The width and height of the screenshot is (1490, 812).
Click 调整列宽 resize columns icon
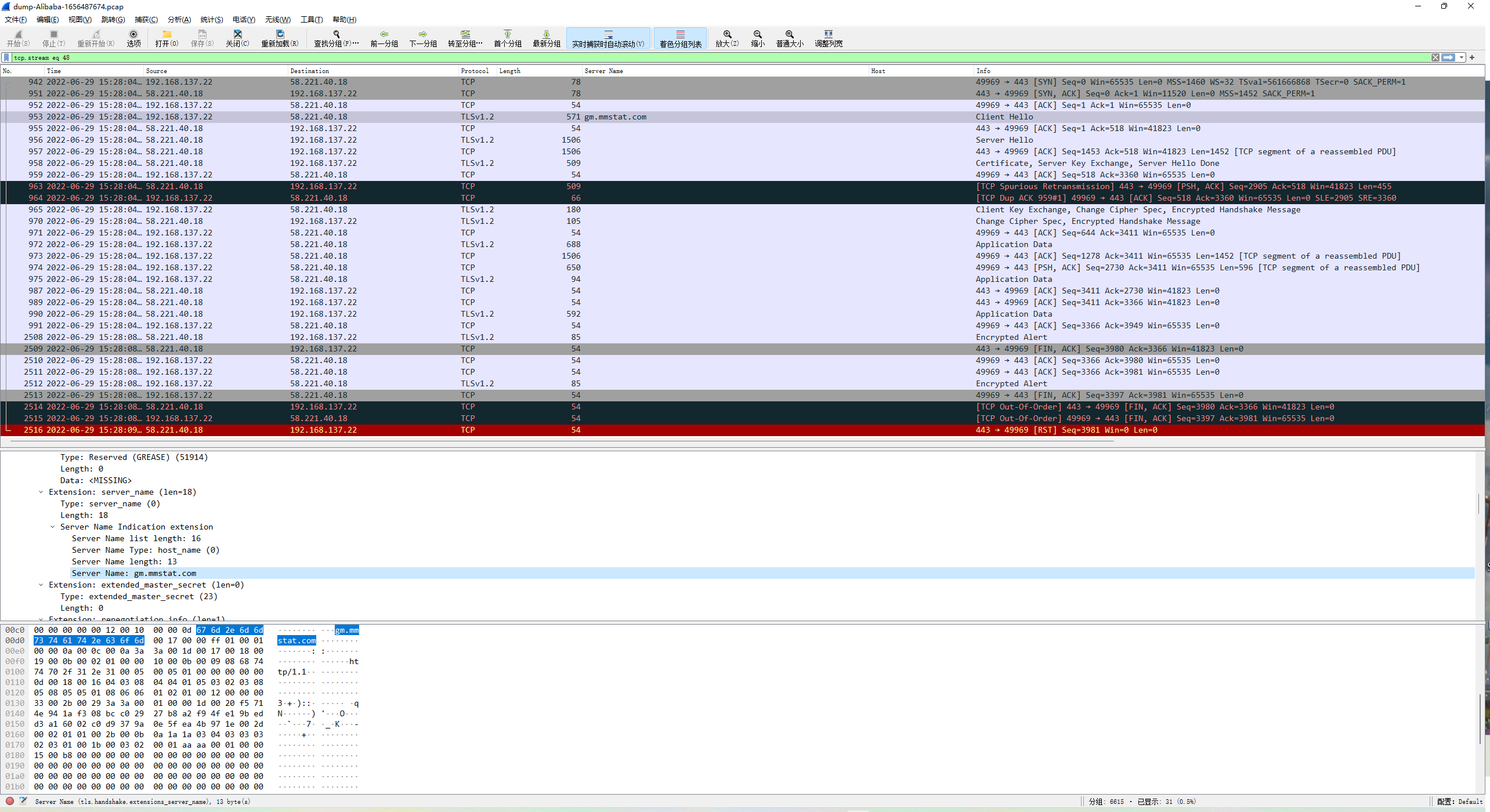click(828, 34)
